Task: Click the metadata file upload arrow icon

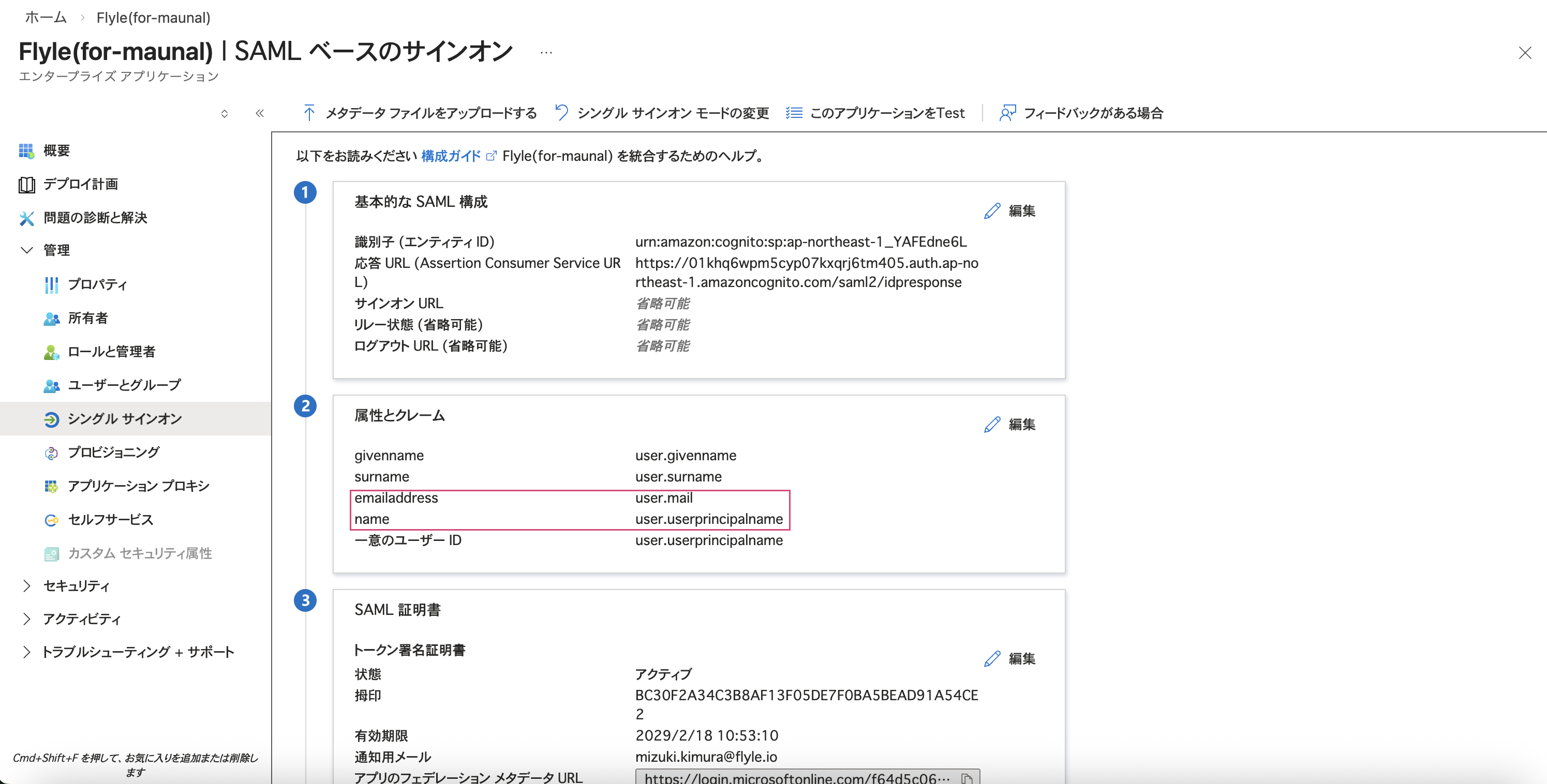Action: [309, 113]
